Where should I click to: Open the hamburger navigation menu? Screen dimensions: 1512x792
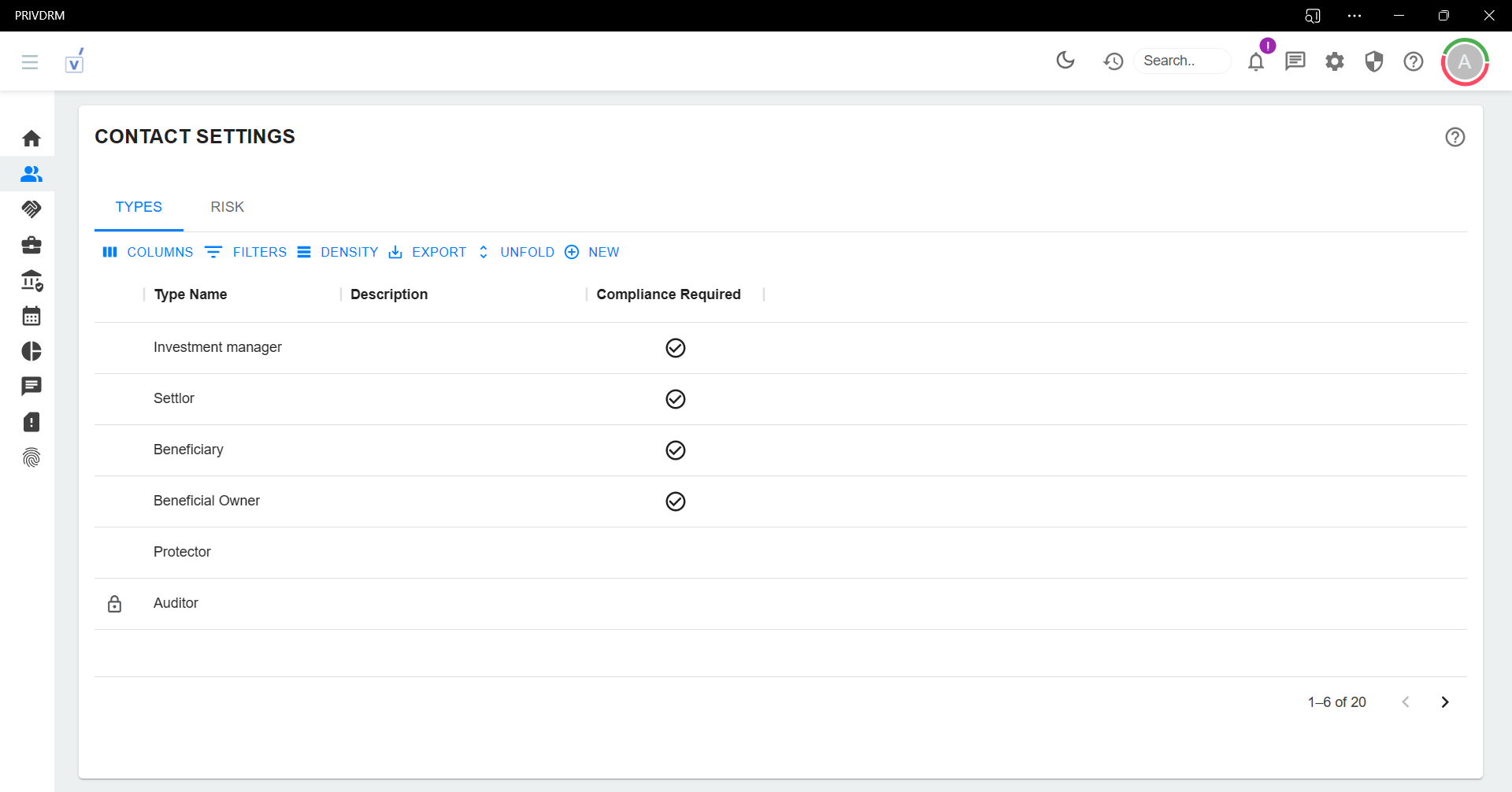[30, 62]
